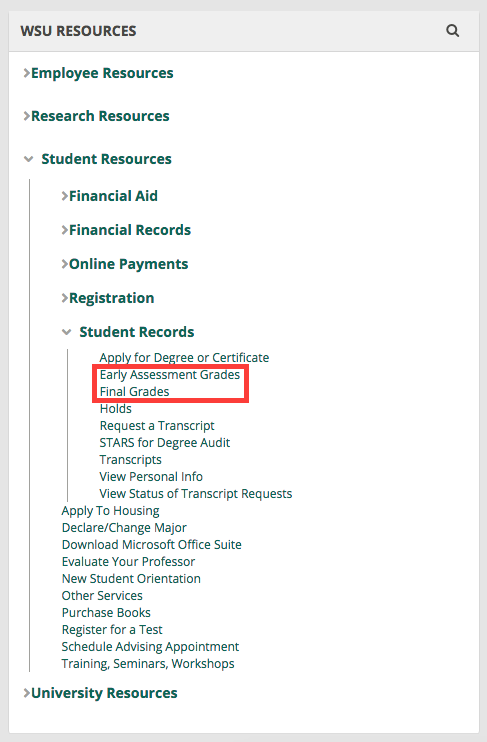Collapse Student Records chevron

[66, 332]
